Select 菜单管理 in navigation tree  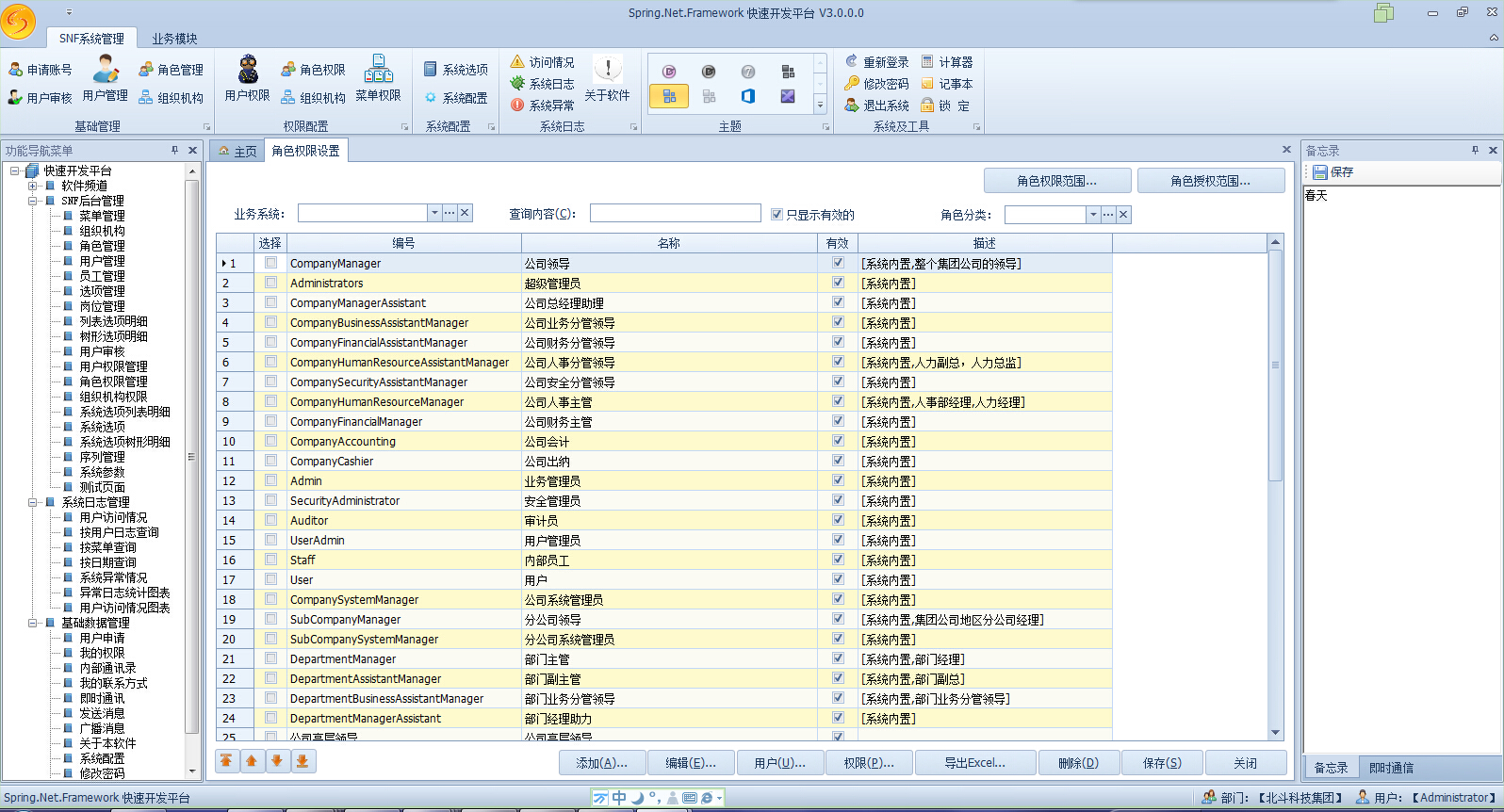click(x=102, y=216)
